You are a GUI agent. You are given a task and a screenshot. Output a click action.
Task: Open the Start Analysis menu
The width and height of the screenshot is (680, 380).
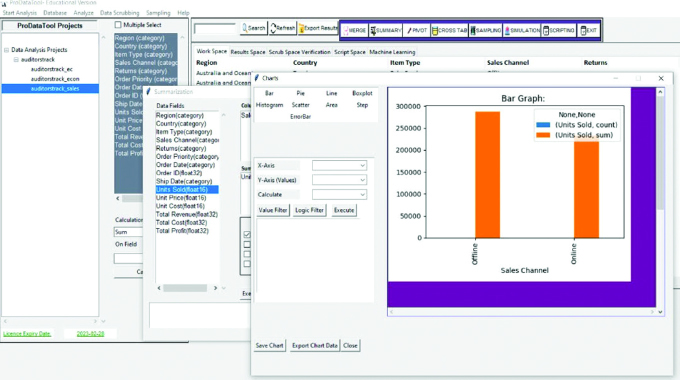20,13
